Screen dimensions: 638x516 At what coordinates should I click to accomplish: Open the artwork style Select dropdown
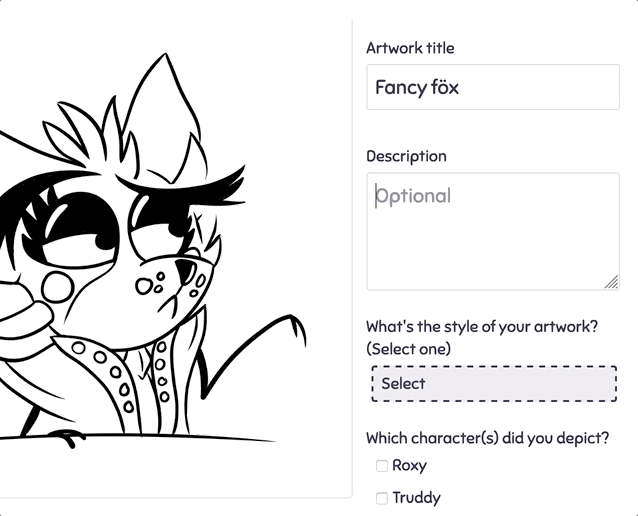click(x=494, y=384)
